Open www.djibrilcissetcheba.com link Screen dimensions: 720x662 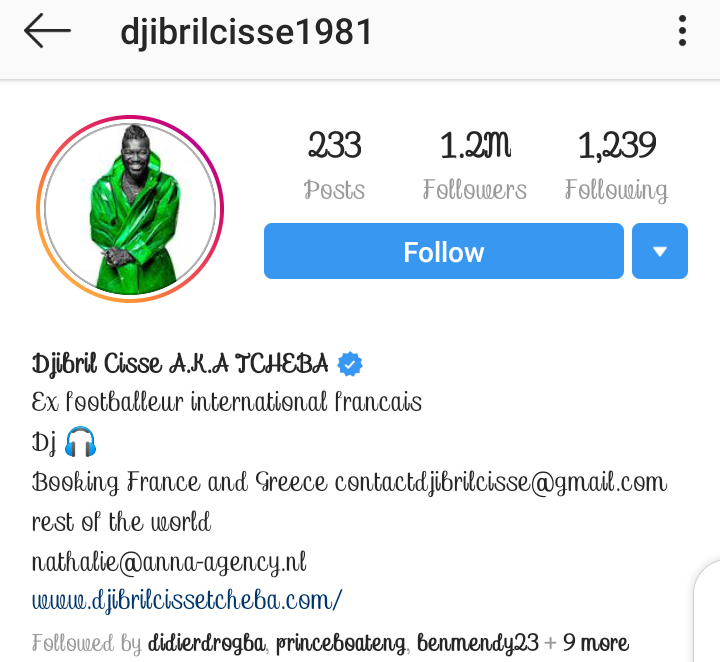point(187,600)
